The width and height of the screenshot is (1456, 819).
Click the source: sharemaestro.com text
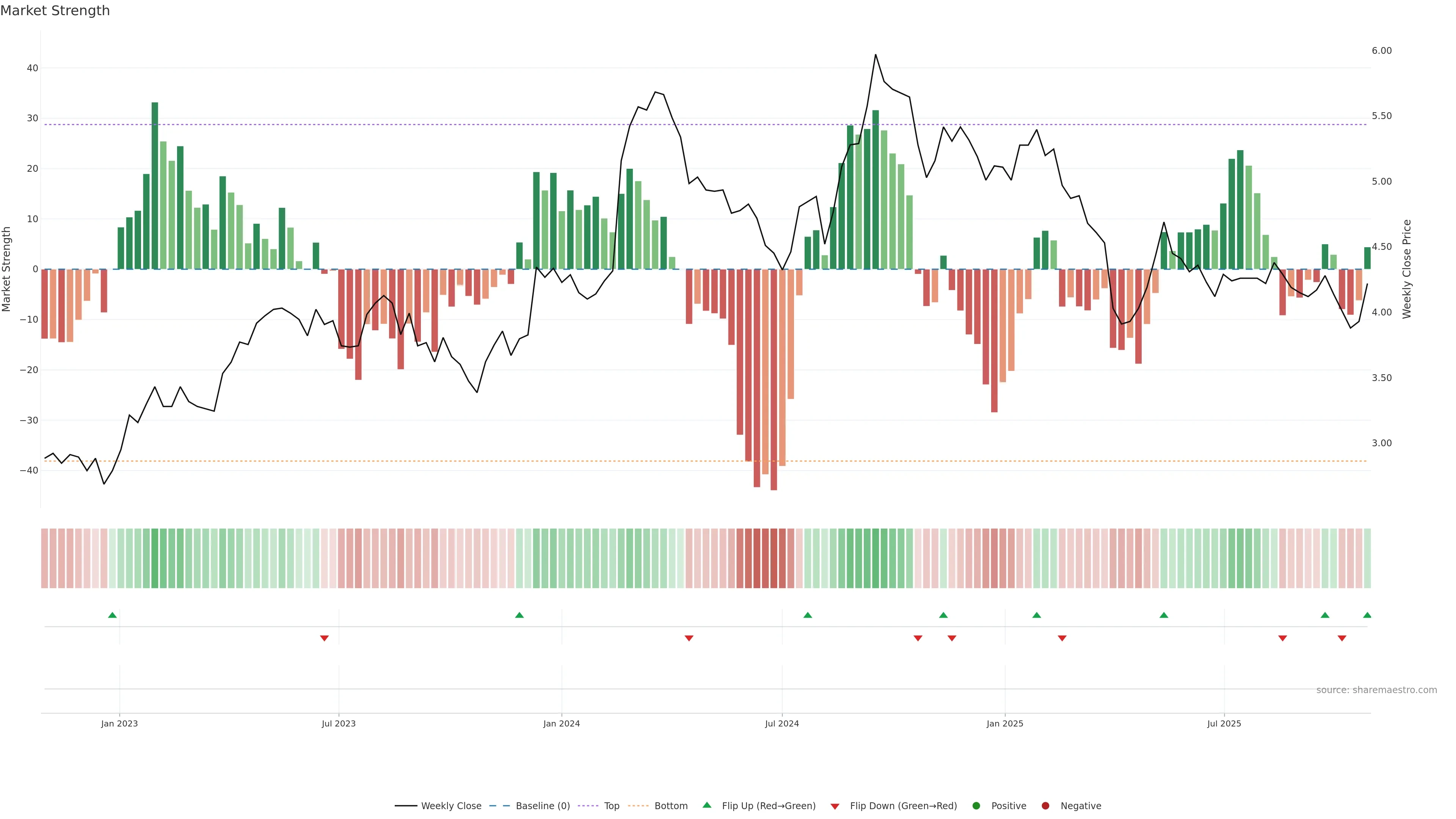point(1376,690)
